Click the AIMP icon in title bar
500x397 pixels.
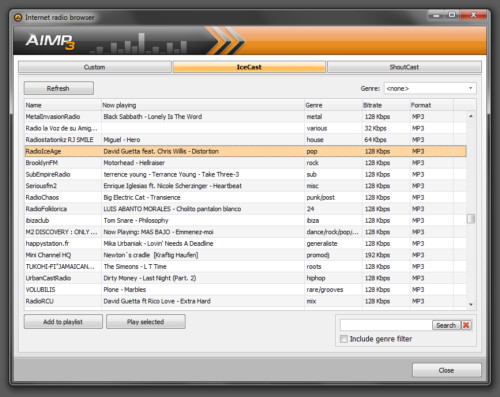18,17
